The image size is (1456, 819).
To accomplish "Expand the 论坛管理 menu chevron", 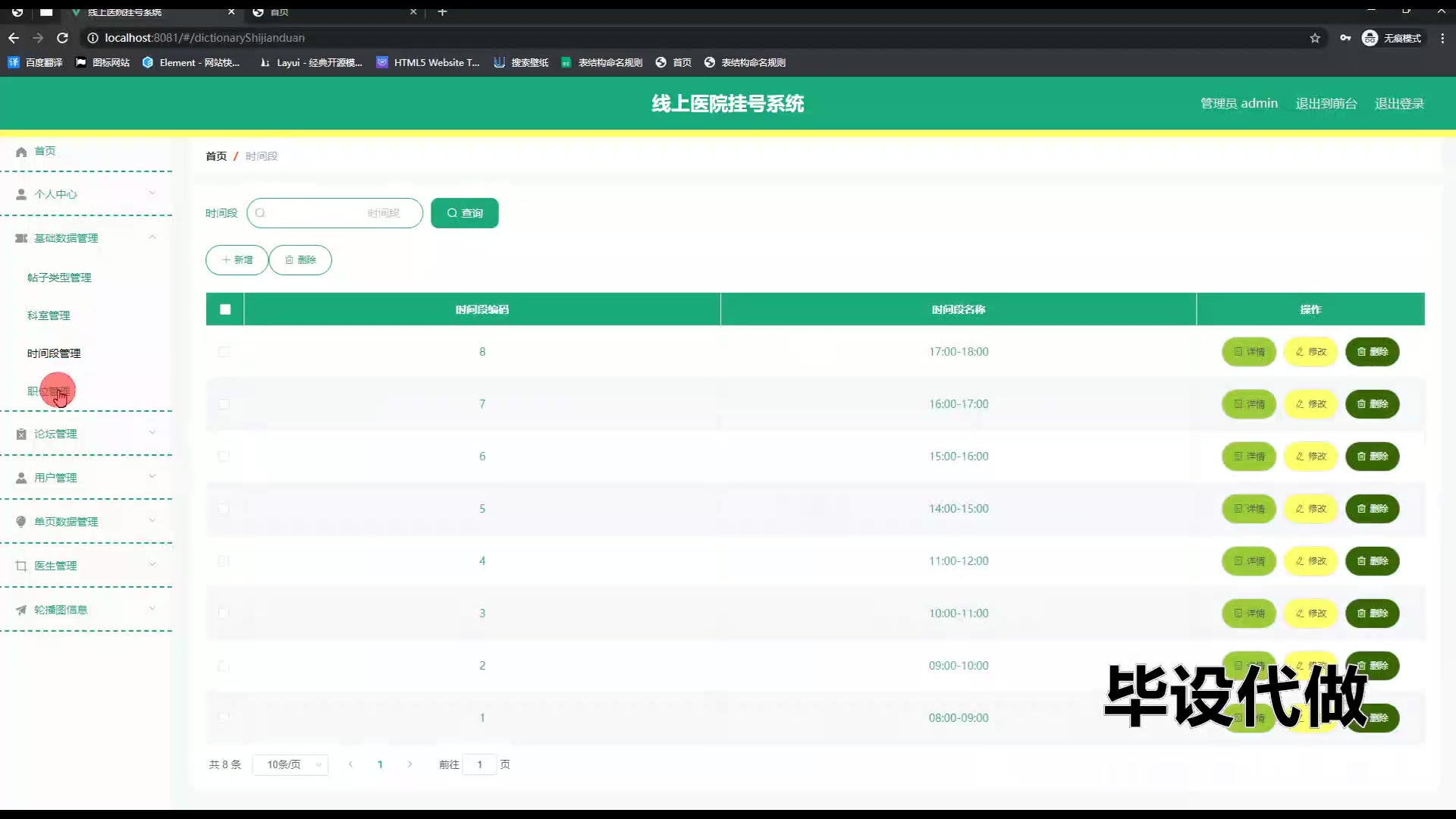I will pos(152,433).
